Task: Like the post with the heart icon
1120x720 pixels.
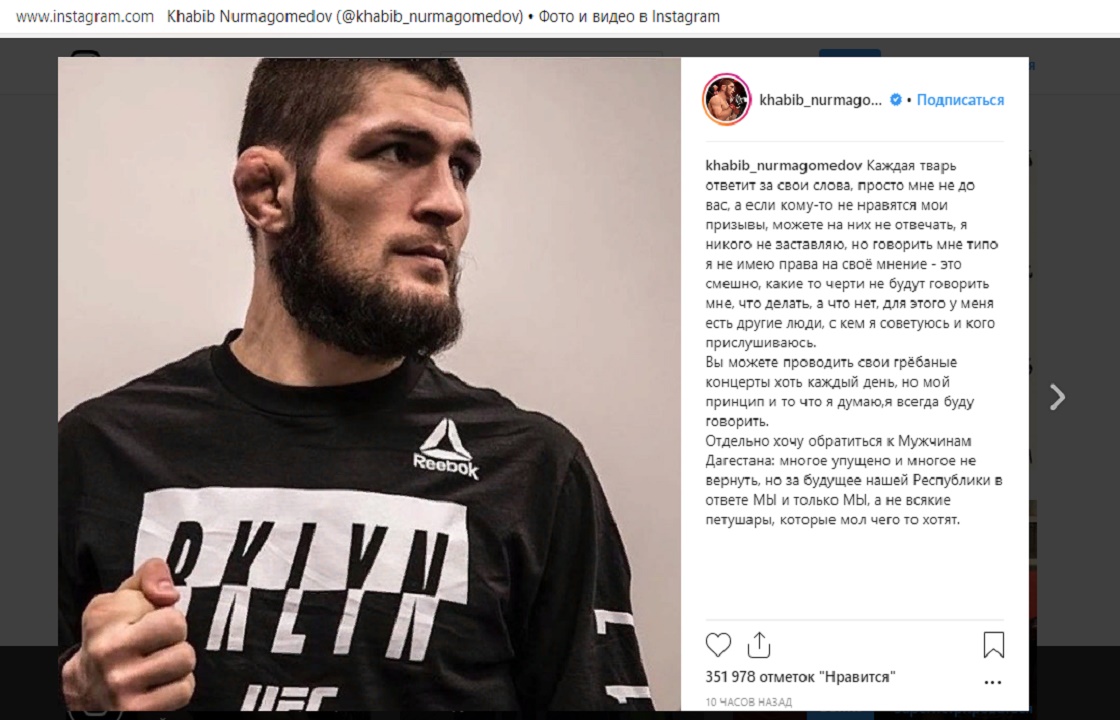Action: [x=718, y=645]
